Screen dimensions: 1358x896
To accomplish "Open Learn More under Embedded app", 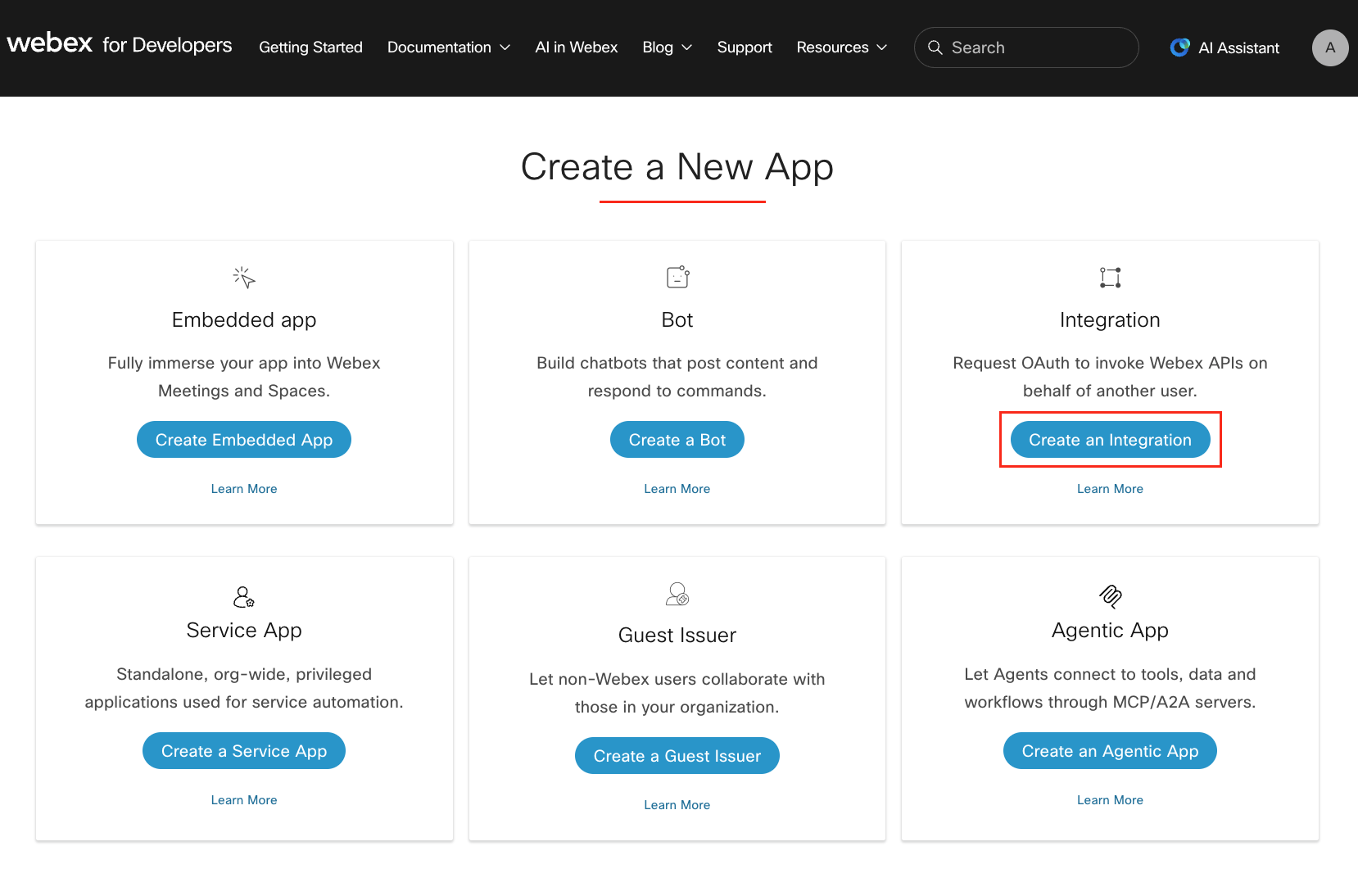I will (x=244, y=489).
